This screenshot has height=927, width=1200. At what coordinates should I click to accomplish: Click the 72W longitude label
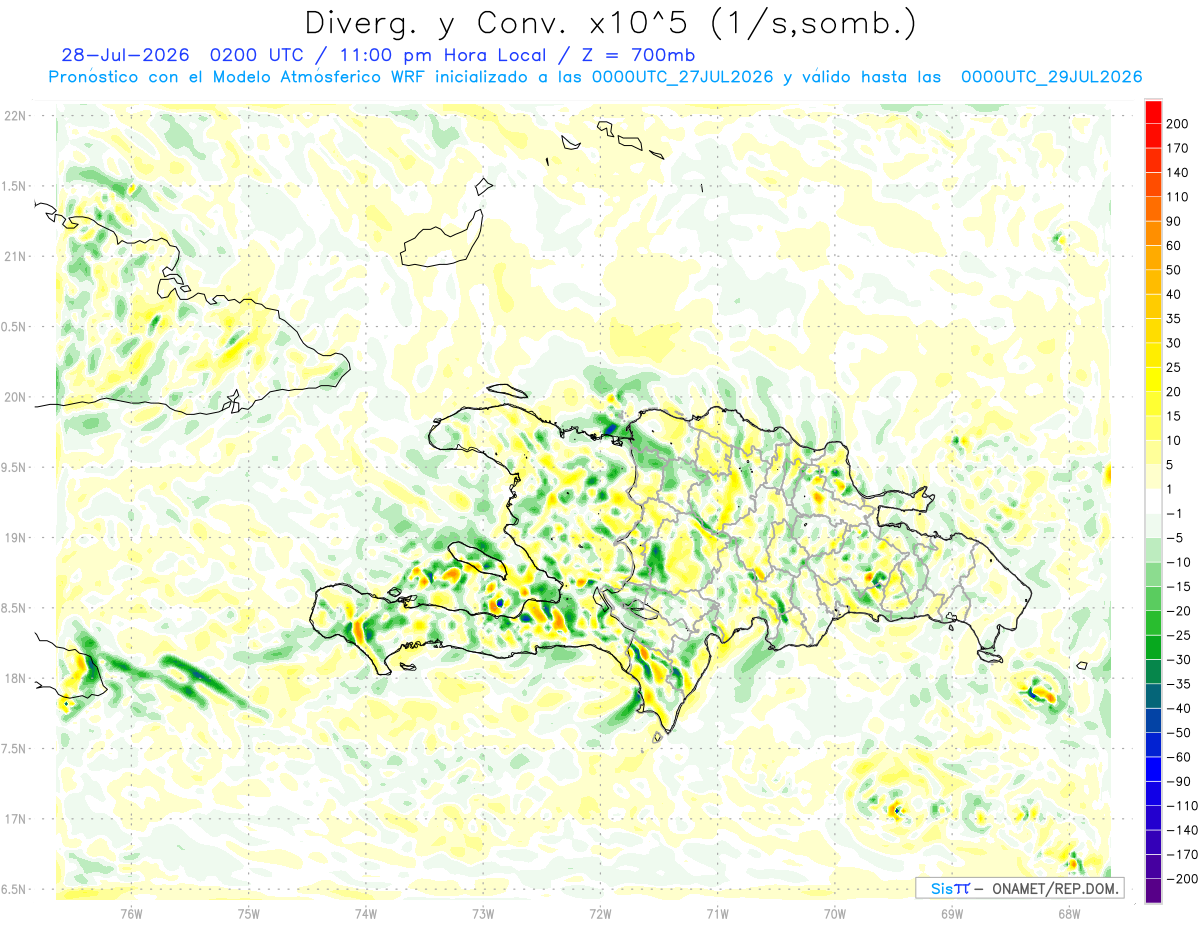pyautogui.click(x=600, y=912)
